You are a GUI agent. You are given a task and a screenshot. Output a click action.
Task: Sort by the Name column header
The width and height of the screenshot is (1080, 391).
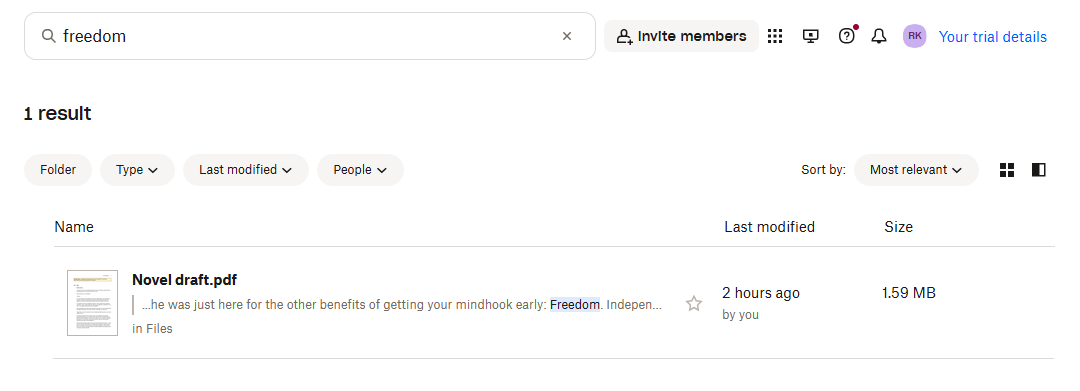74,227
